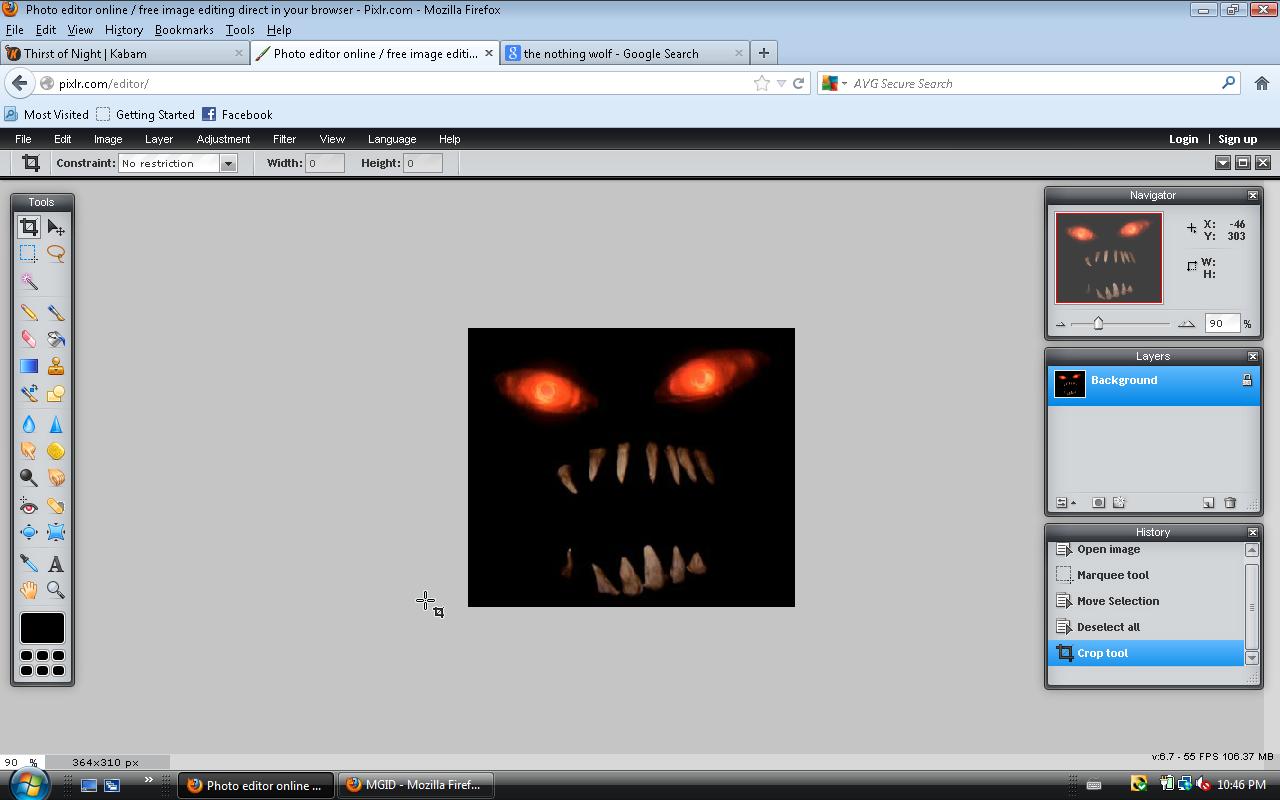This screenshot has height=800, width=1280.
Task: Click the Navigator zoom slider handle
Action: tap(1098, 323)
